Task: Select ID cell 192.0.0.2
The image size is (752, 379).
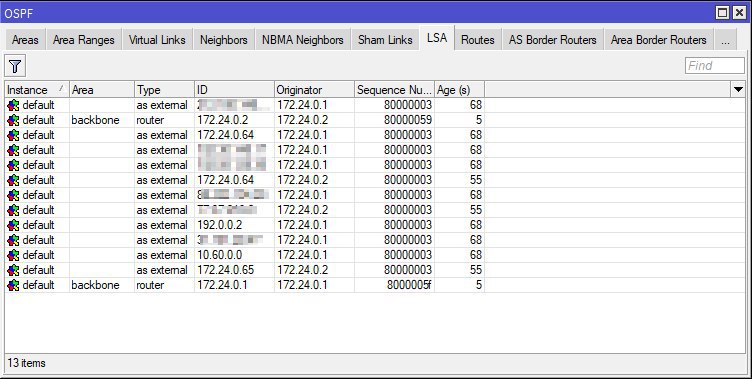Action: [220, 225]
